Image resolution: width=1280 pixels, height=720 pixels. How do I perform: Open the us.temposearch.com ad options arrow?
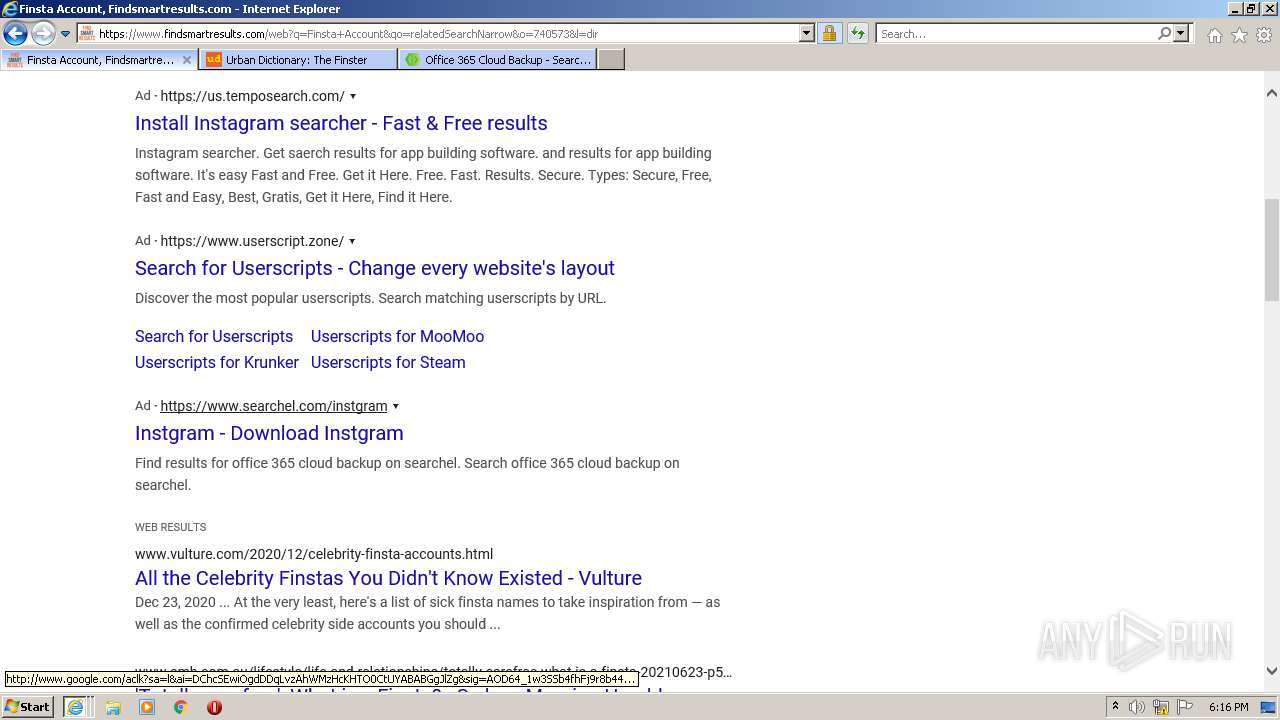[x=352, y=97]
